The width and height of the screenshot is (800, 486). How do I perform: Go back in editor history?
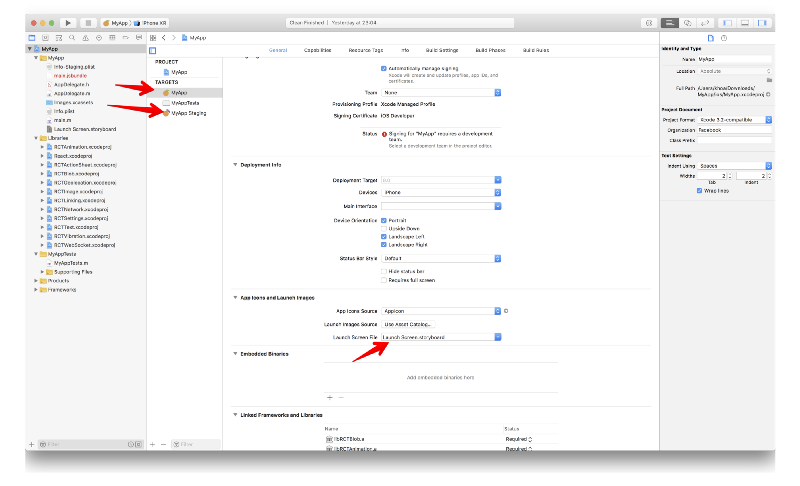(164, 38)
